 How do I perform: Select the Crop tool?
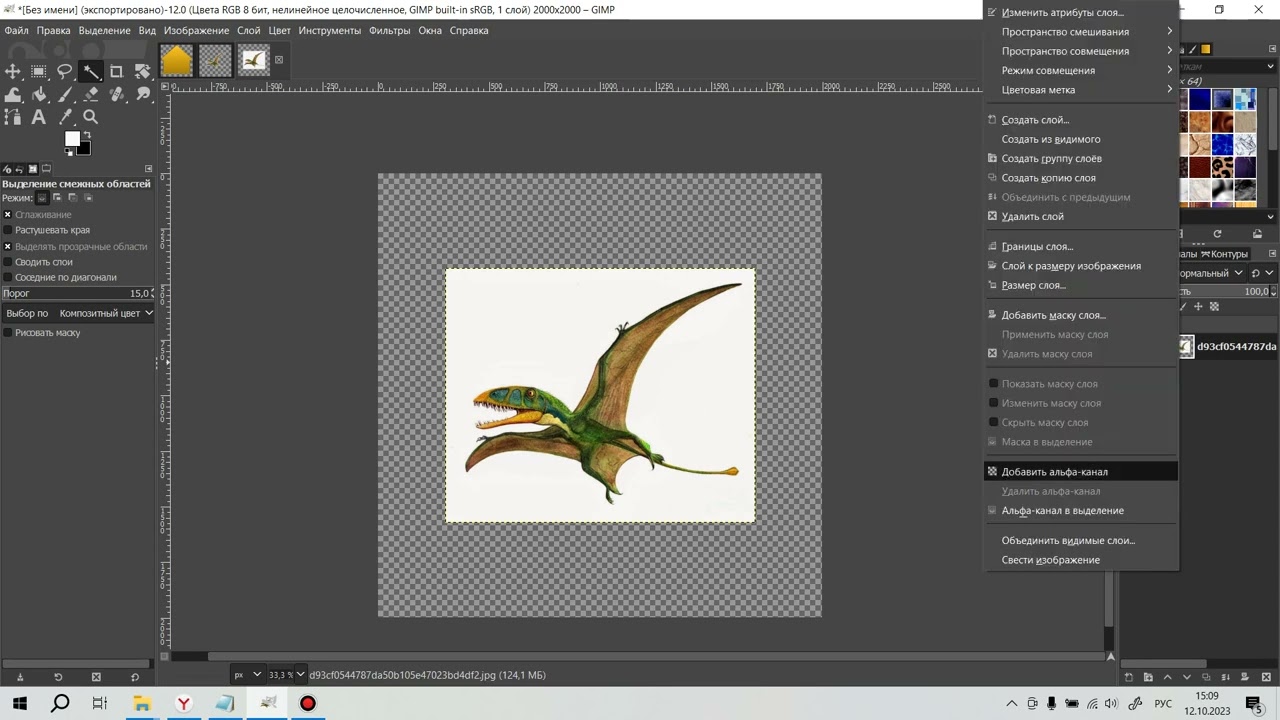(117, 71)
